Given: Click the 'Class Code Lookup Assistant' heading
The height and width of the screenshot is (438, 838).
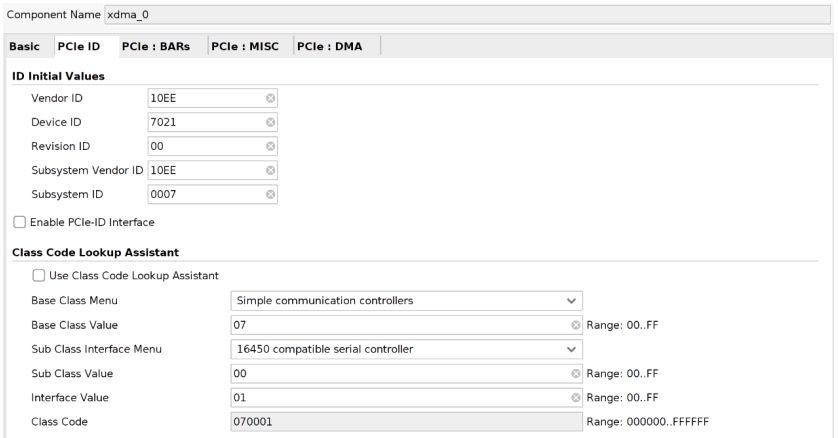Looking at the screenshot, I should (x=96, y=253).
